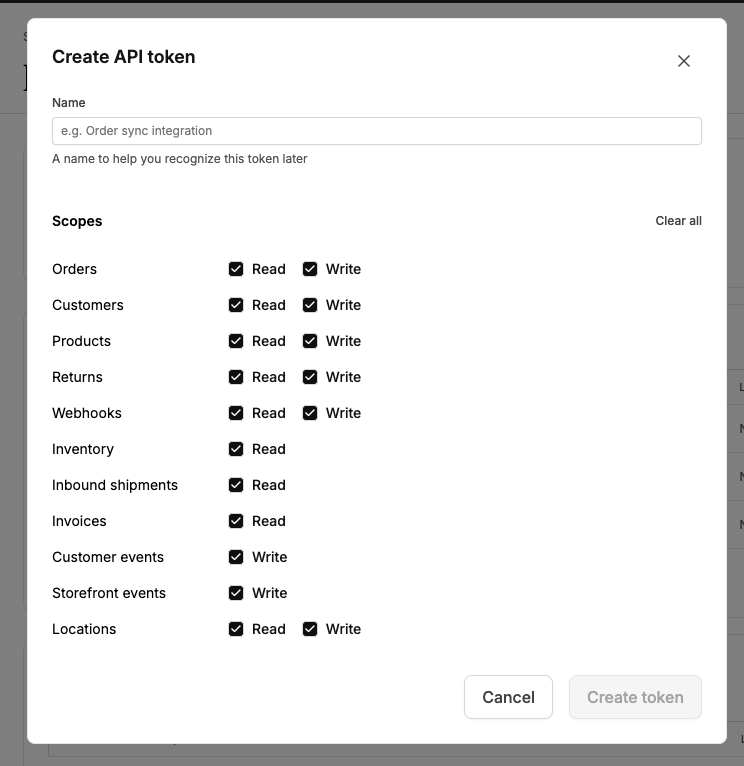744x766 pixels.
Task: Select the Locations scope label
Action: [84, 629]
